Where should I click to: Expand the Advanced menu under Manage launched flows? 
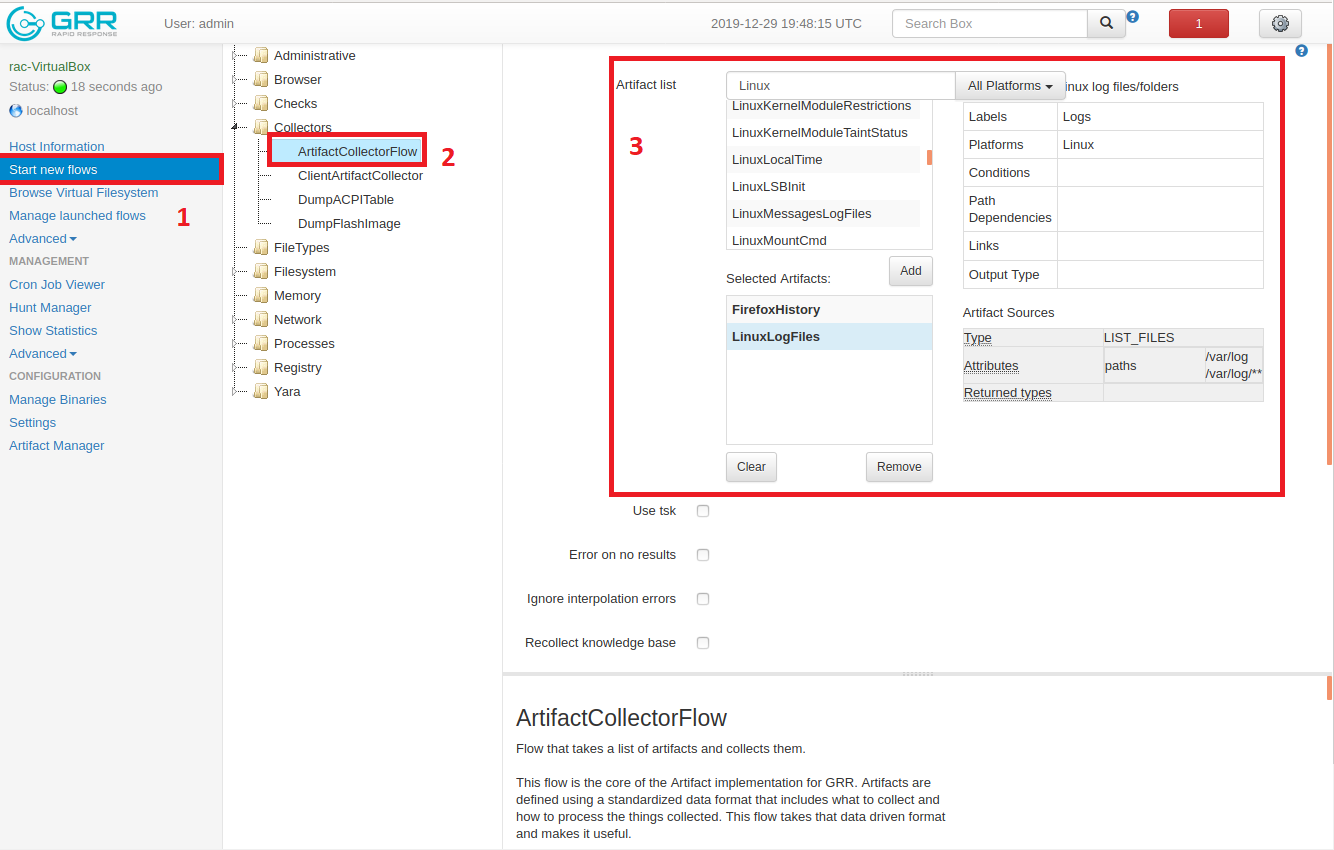click(x=42, y=239)
